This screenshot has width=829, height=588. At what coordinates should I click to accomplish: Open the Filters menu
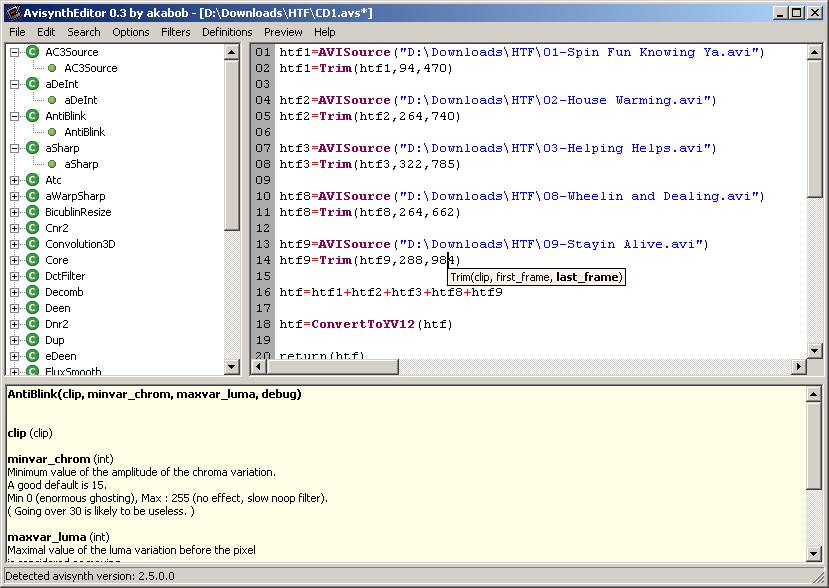[x=176, y=32]
